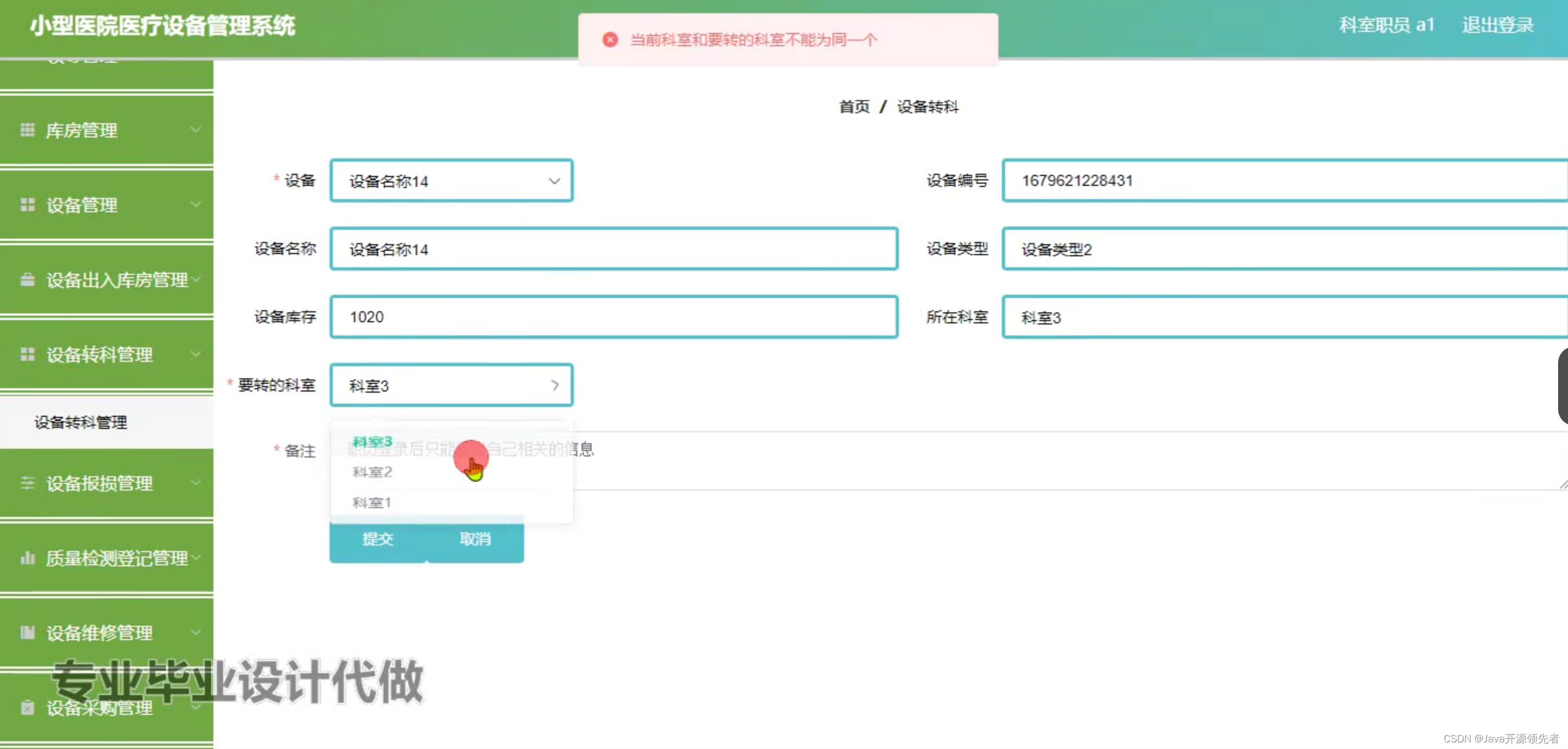The height and width of the screenshot is (749, 1568).
Task: Click the 设备类型 input field
Action: point(1285,249)
